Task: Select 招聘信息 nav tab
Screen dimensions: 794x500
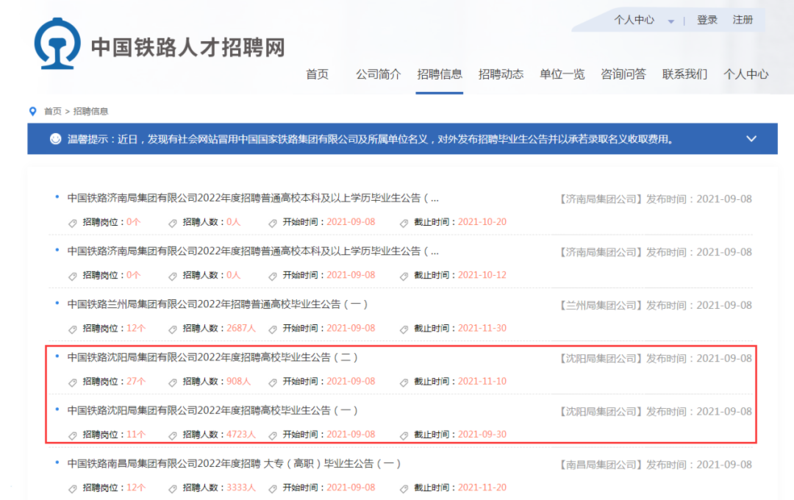Action: (x=440, y=74)
